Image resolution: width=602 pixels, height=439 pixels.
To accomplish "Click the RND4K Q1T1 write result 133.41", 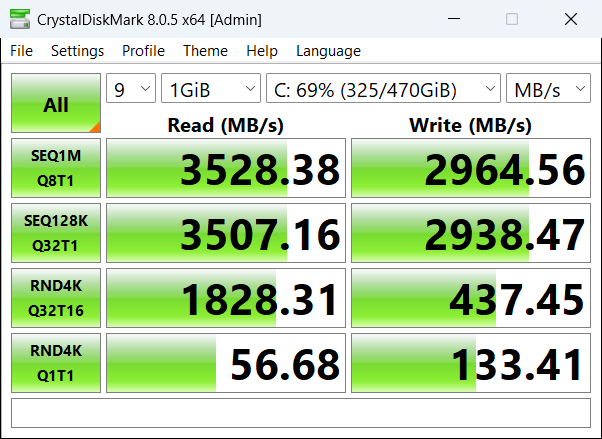I will coord(471,363).
